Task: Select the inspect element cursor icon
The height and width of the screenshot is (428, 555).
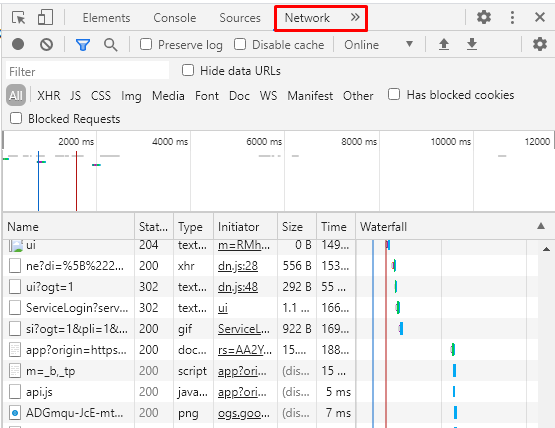Action: (x=18, y=17)
